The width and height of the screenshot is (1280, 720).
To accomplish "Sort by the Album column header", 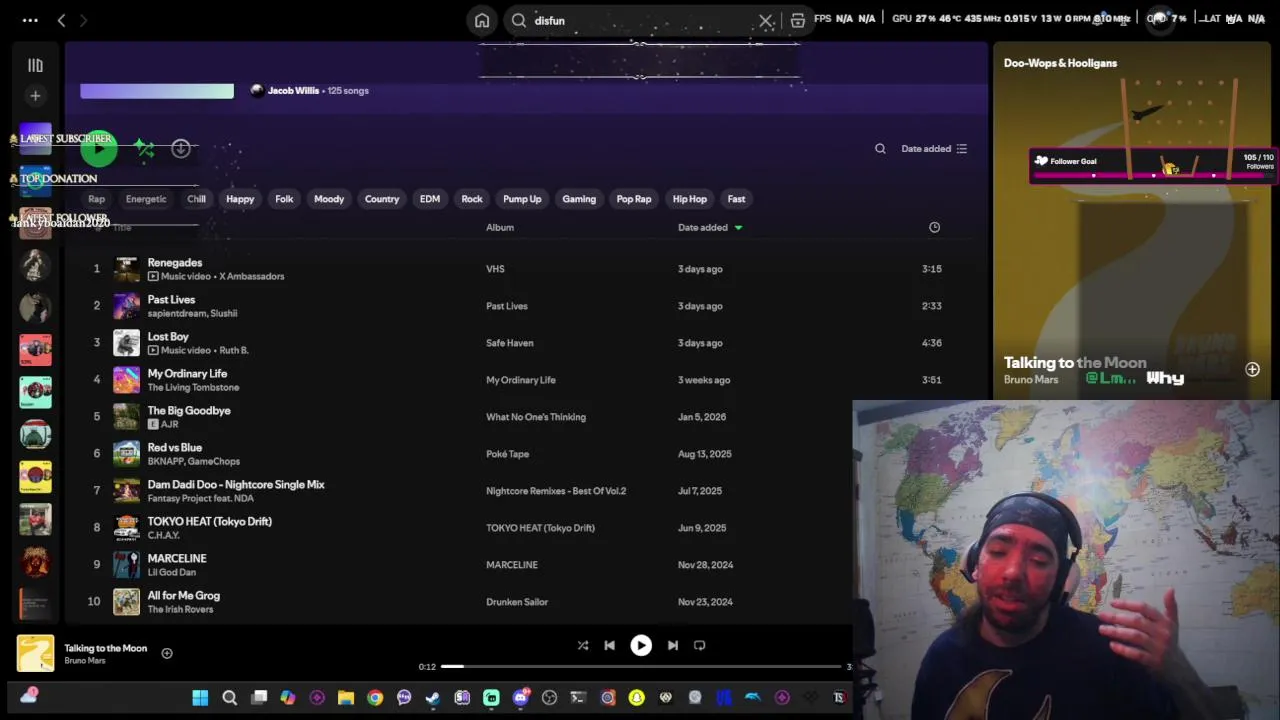I will pyautogui.click(x=500, y=227).
